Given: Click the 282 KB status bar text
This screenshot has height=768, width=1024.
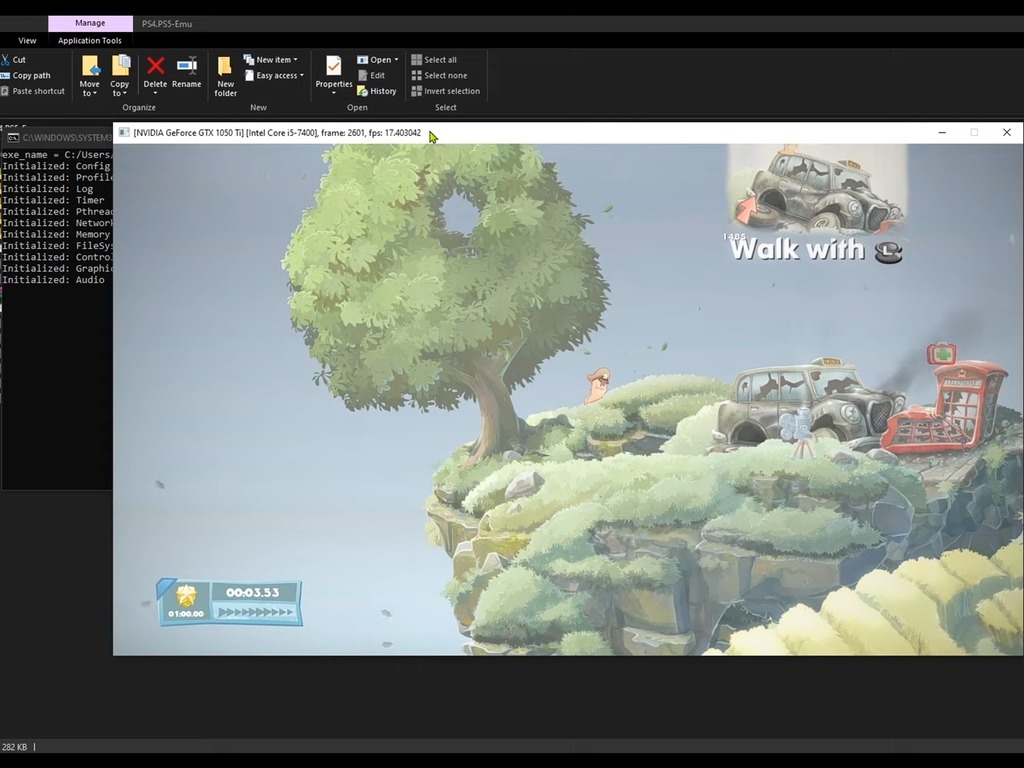Looking at the screenshot, I should [x=14, y=746].
